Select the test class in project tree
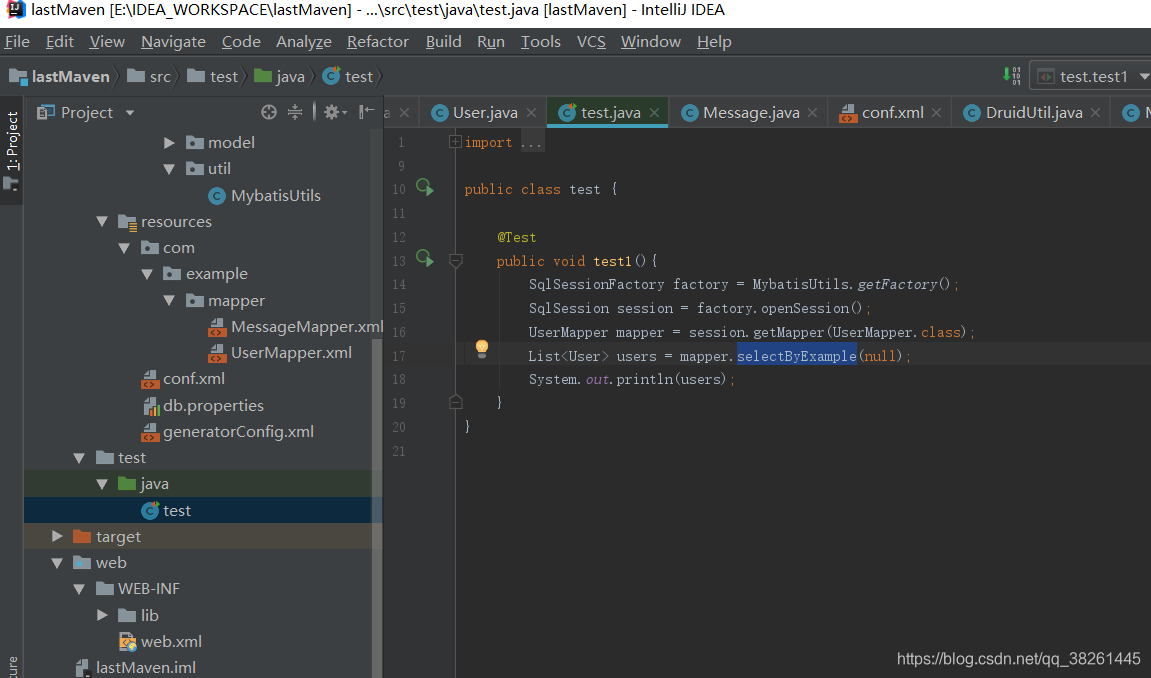Viewport: 1151px width, 678px height. 166,511
